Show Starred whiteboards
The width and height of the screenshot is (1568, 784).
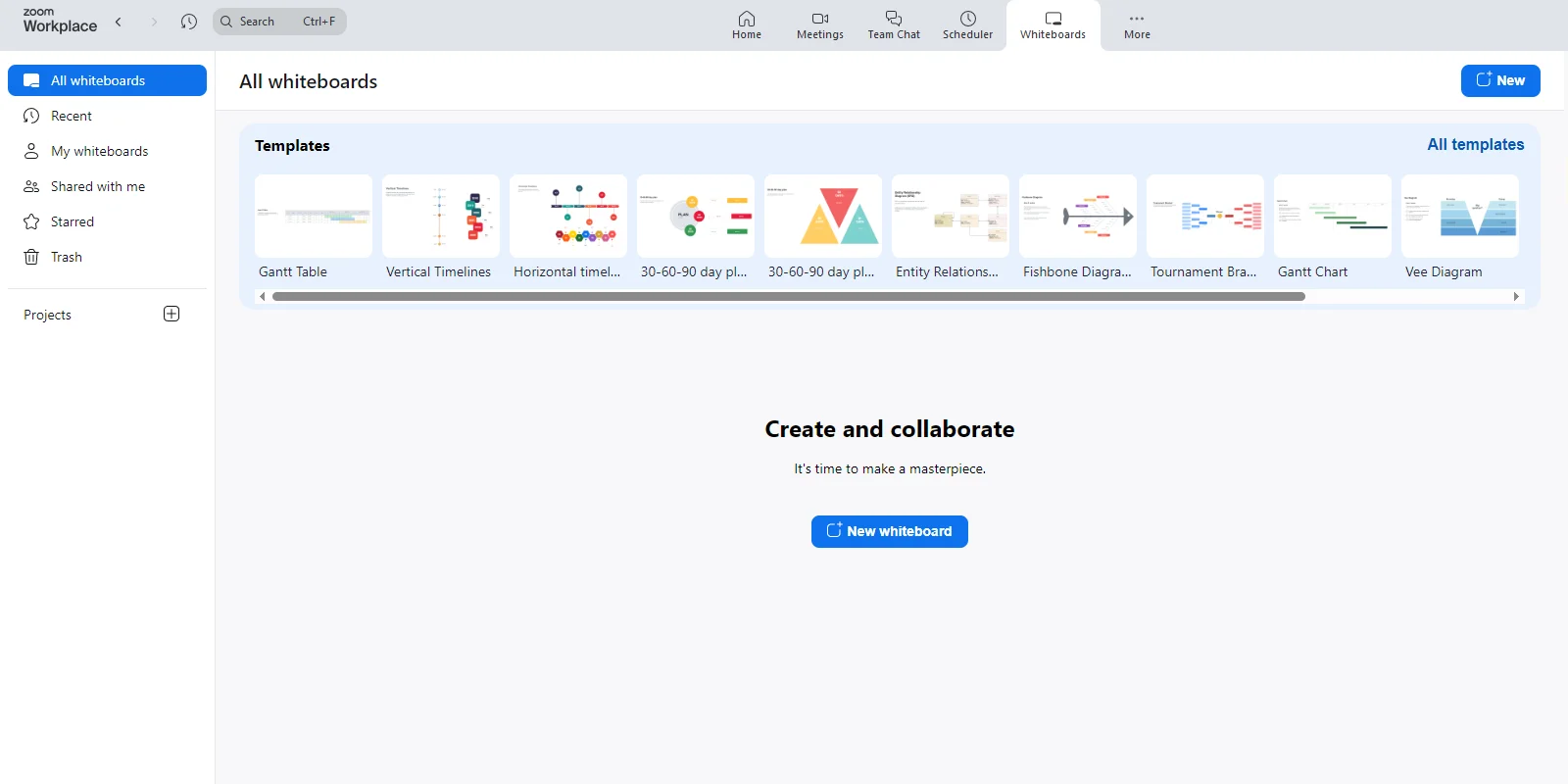(x=72, y=221)
